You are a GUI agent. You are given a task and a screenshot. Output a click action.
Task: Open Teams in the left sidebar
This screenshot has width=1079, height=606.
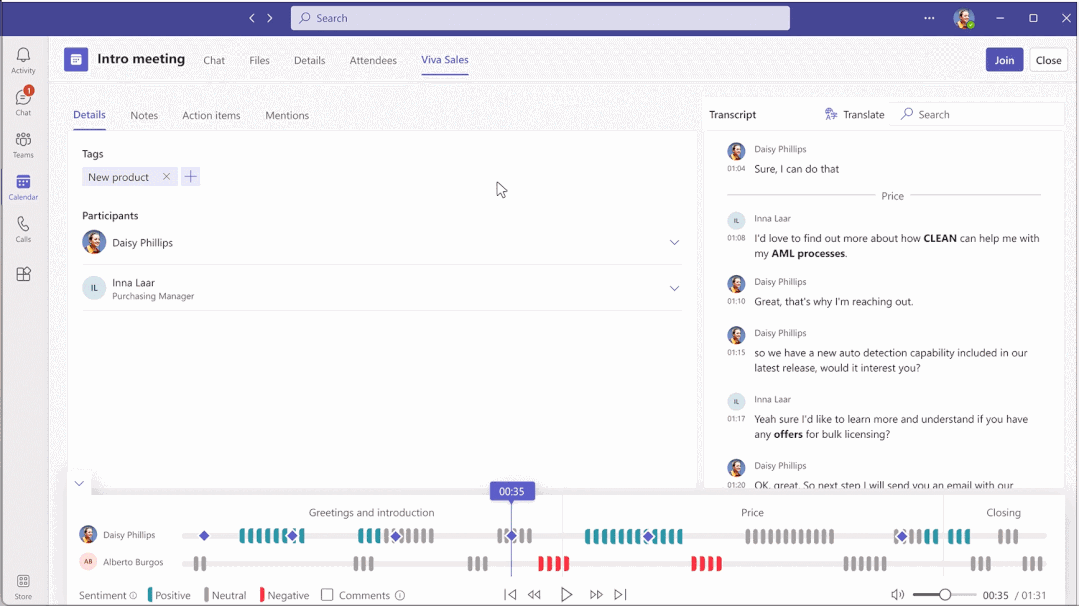[x=23, y=145]
